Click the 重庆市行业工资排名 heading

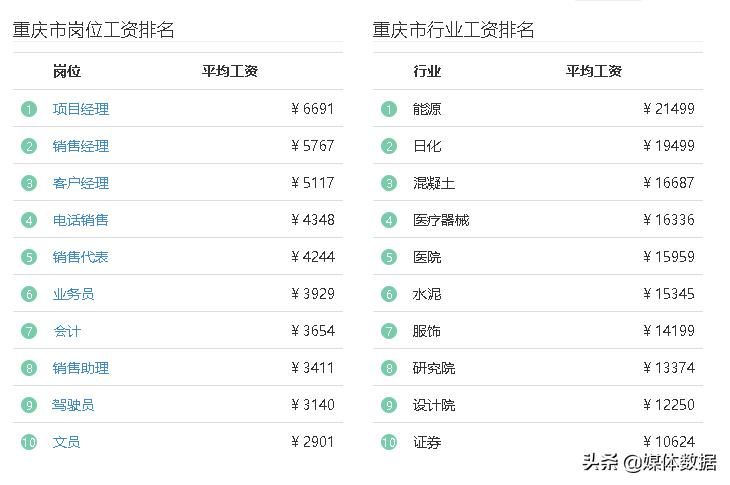coord(454,30)
